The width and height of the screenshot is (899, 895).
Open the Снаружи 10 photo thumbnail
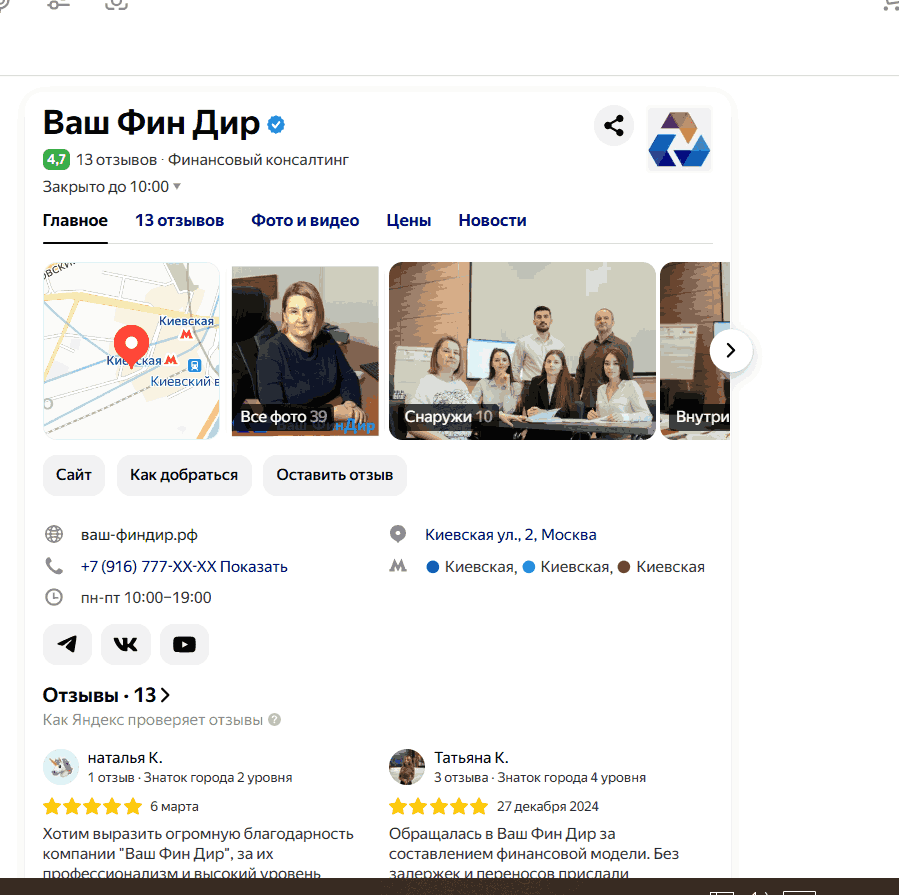[x=522, y=351]
